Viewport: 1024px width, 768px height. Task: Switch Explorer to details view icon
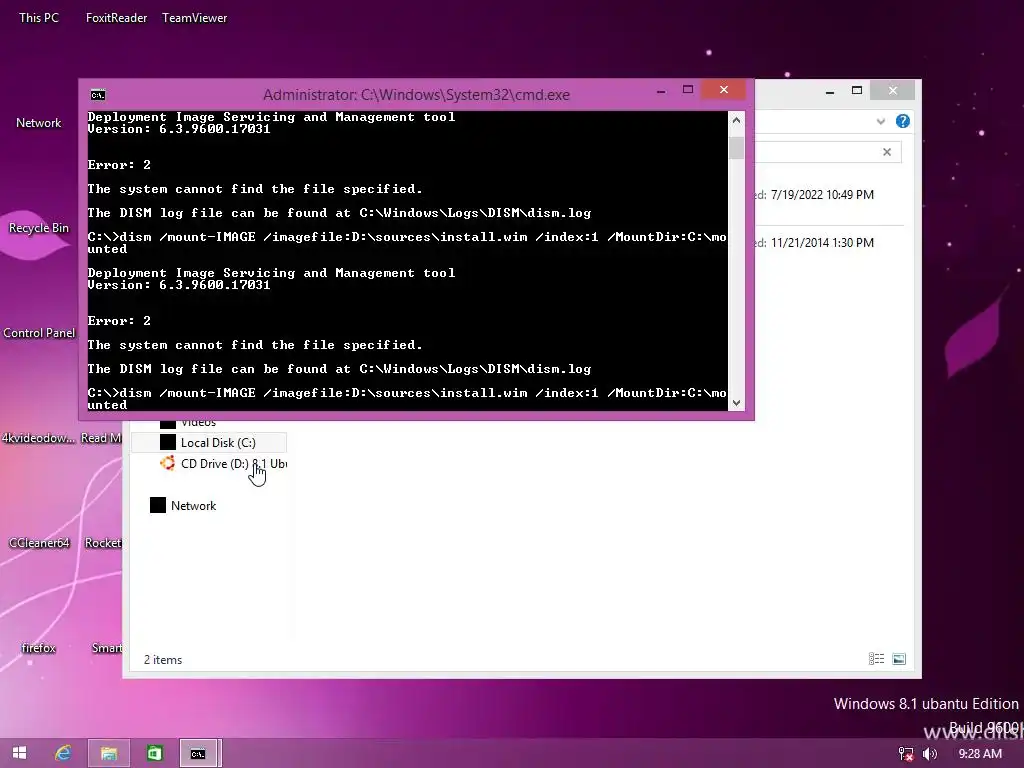coord(876,659)
